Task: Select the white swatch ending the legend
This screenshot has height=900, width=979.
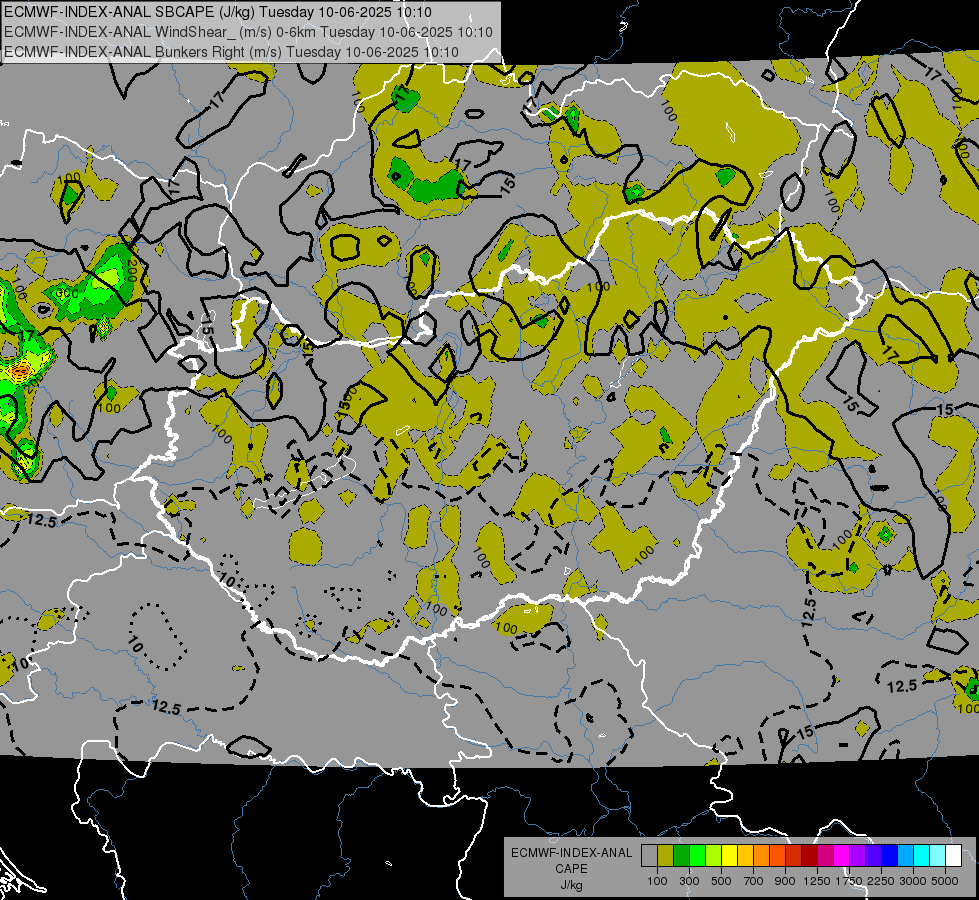Action: (x=953, y=855)
